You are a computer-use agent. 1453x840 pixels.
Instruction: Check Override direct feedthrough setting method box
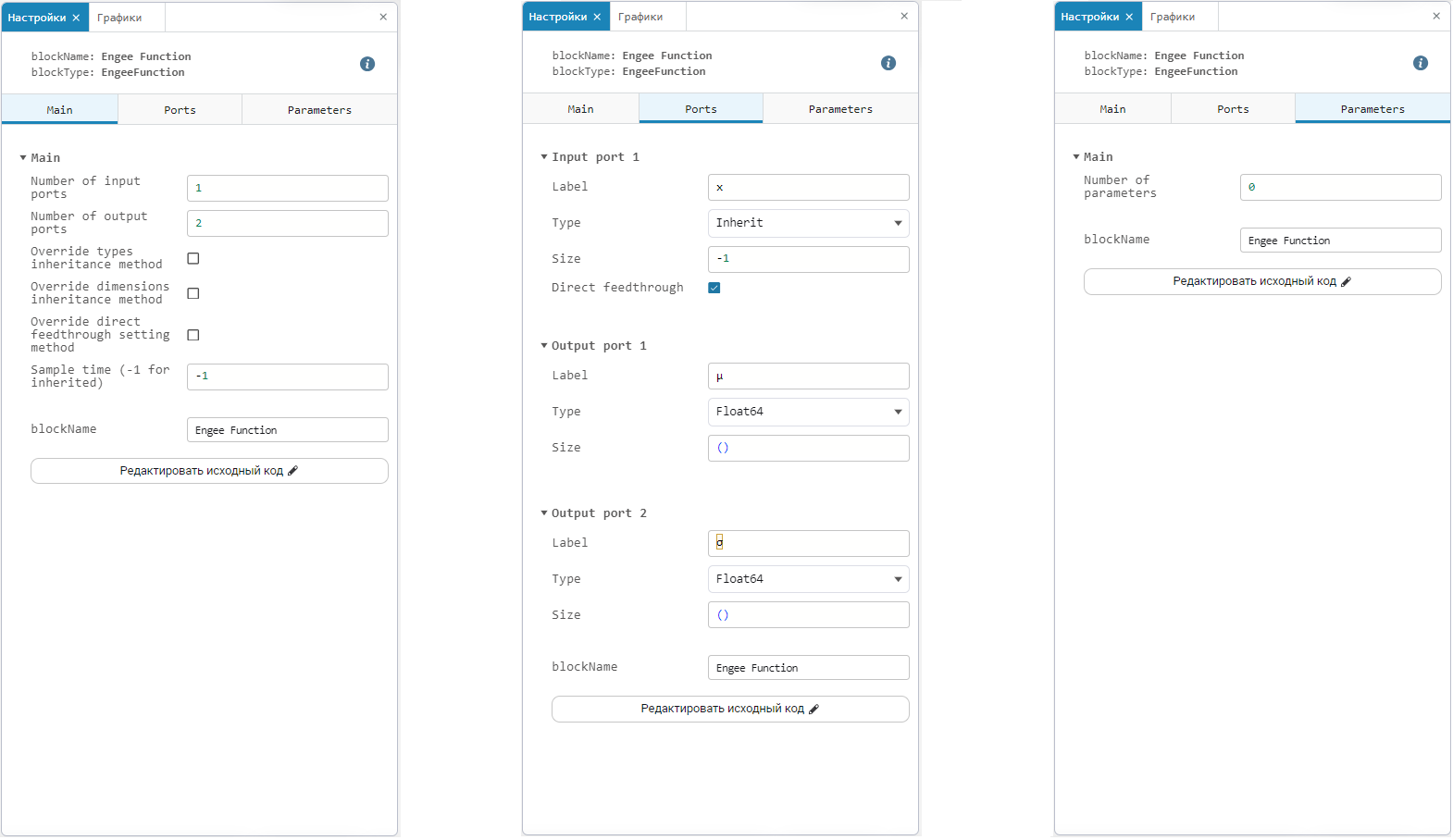coord(193,335)
